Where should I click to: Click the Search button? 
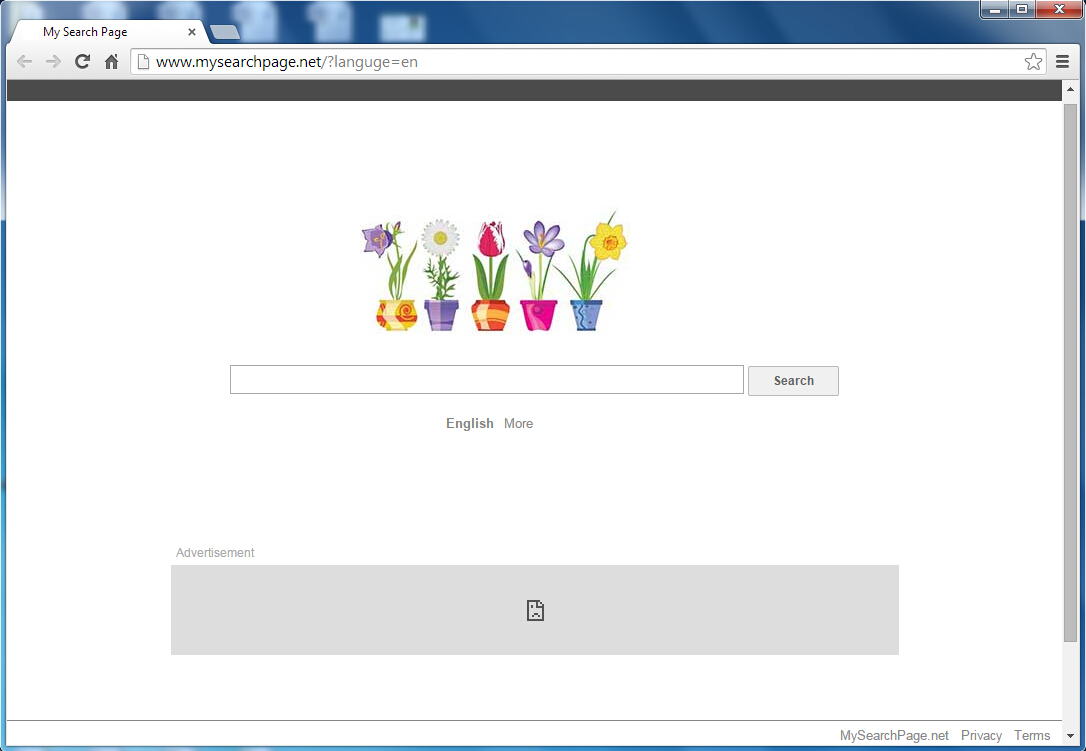click(x=793, y=381)
